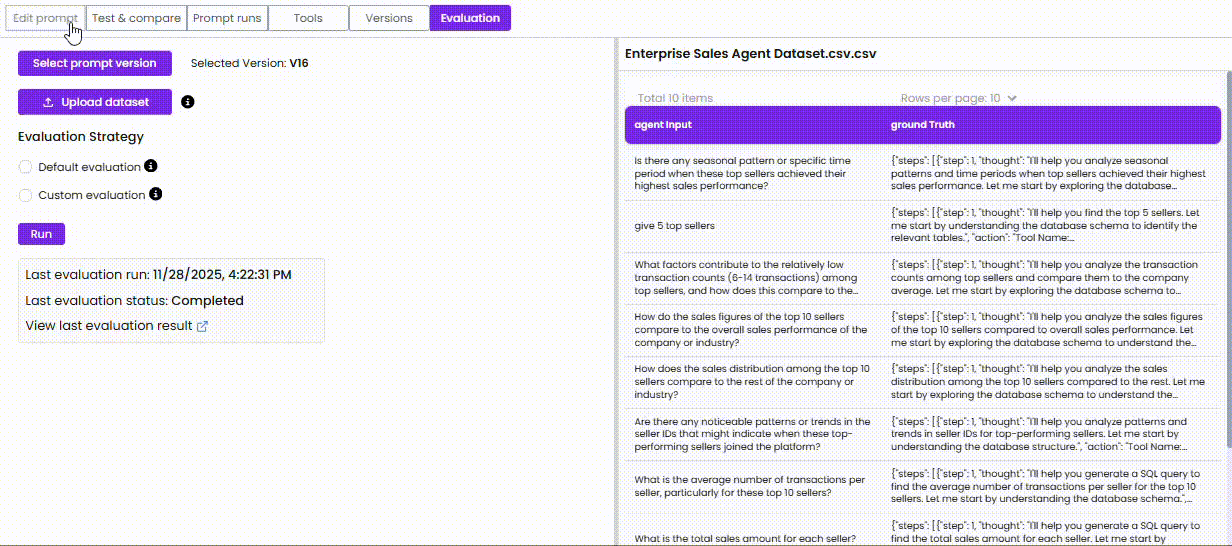This screenshot has height=546, width=1232.
Task: Click the Upload dataset button
Action: 95,102
